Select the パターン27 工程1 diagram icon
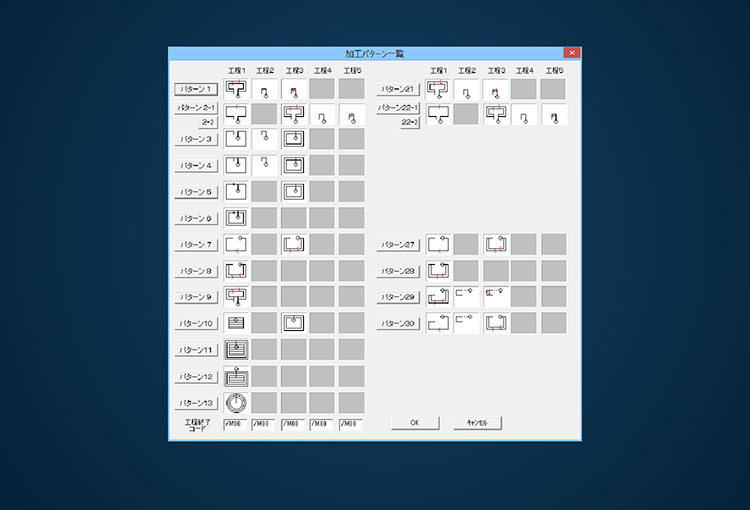Image resolution: width=750 pixels, height=510 pixels. 438,244
